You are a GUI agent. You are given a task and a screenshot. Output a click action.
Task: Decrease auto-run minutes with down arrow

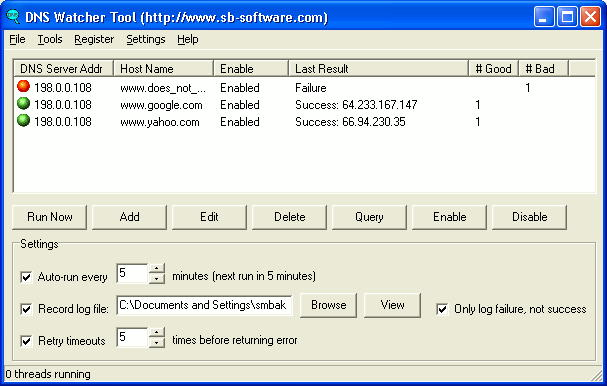click(156, 278)
